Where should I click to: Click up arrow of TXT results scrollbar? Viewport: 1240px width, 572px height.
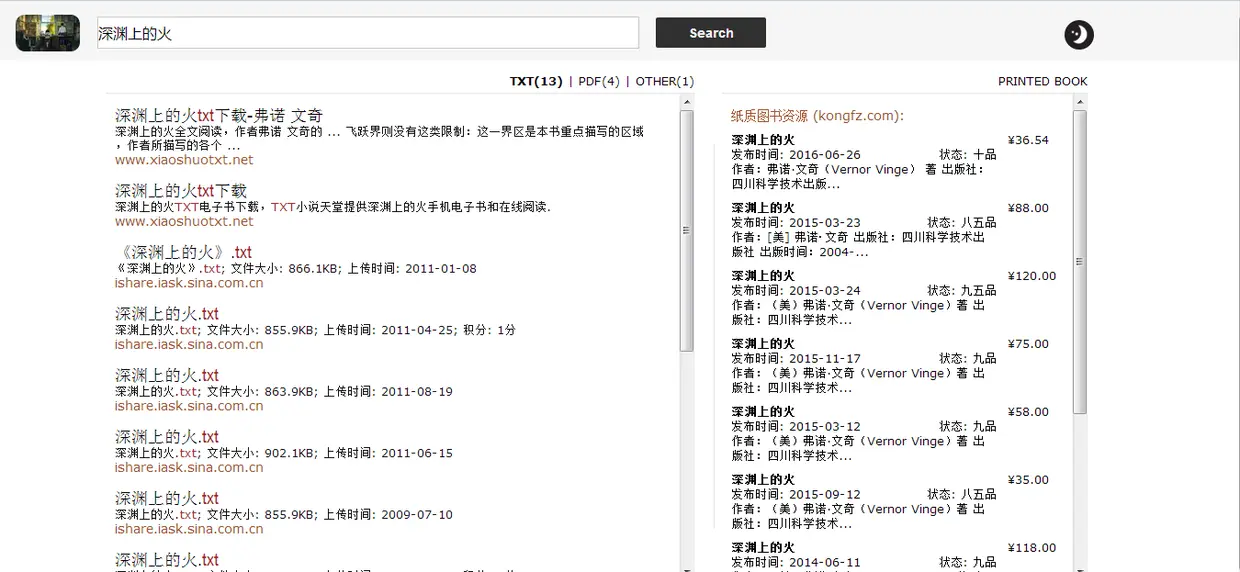click(686, 101)
